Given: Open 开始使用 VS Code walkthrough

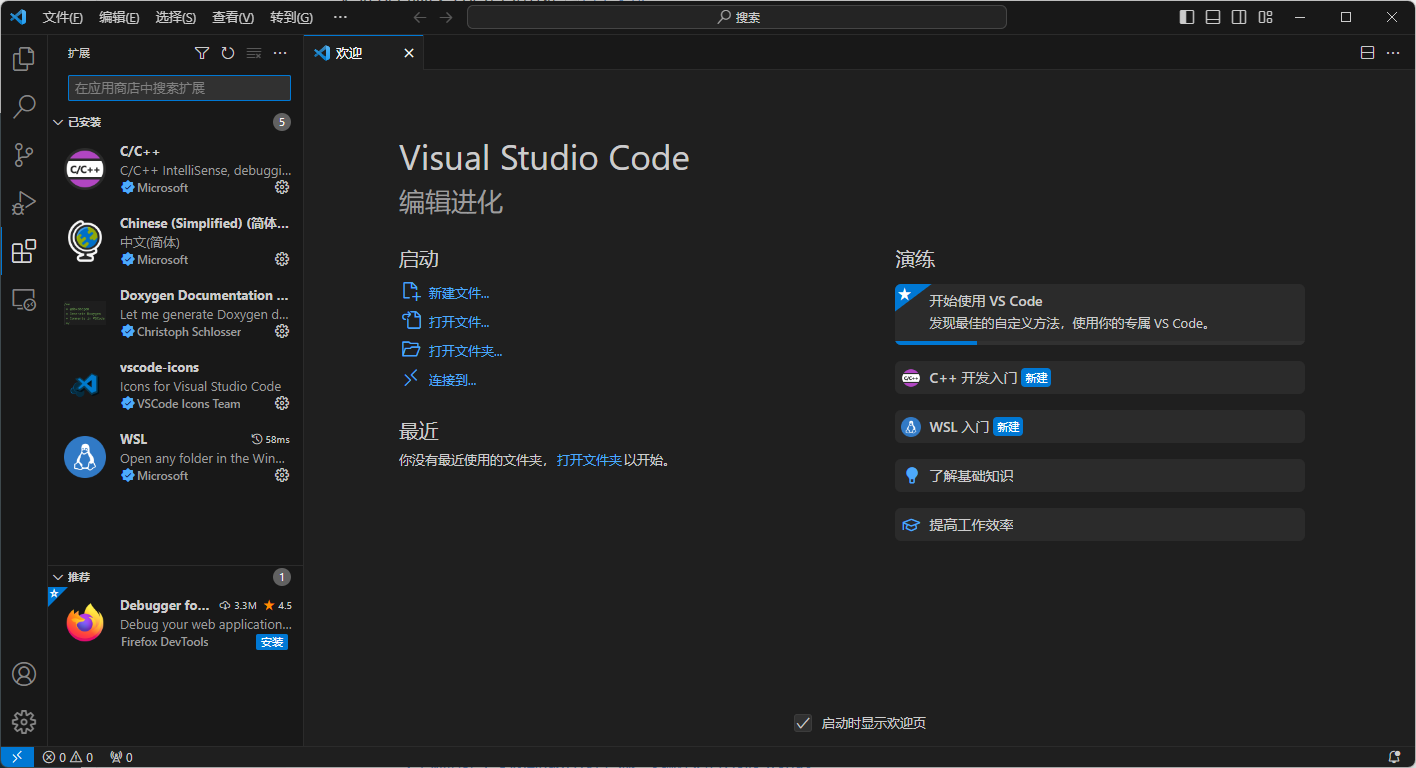Looking at the screenshot, I should pyautogui.click(x=1100, y=314).
